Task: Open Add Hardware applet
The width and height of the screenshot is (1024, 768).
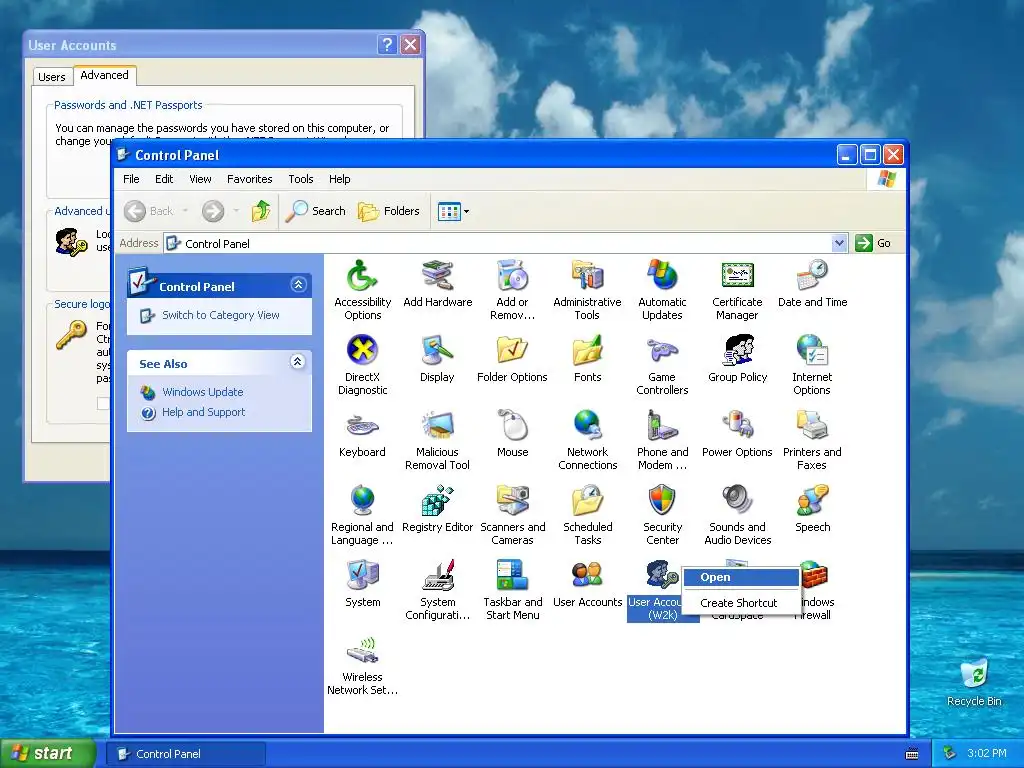Action: click(x=438, y=283)
